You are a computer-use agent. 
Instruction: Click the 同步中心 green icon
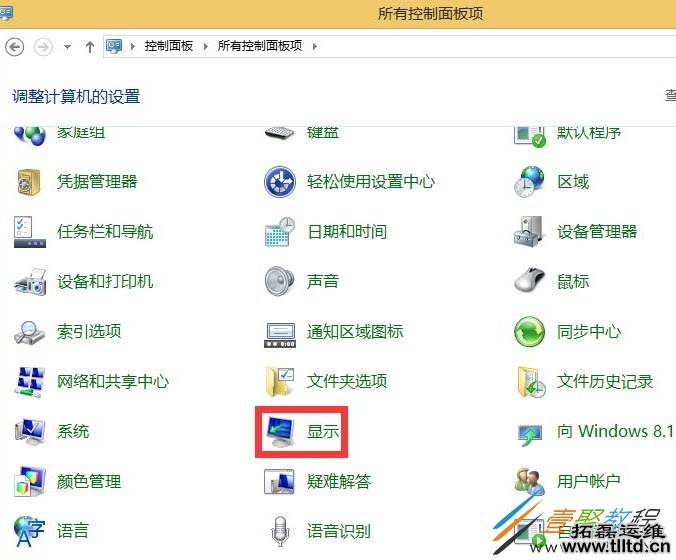(x=529, y=332)
